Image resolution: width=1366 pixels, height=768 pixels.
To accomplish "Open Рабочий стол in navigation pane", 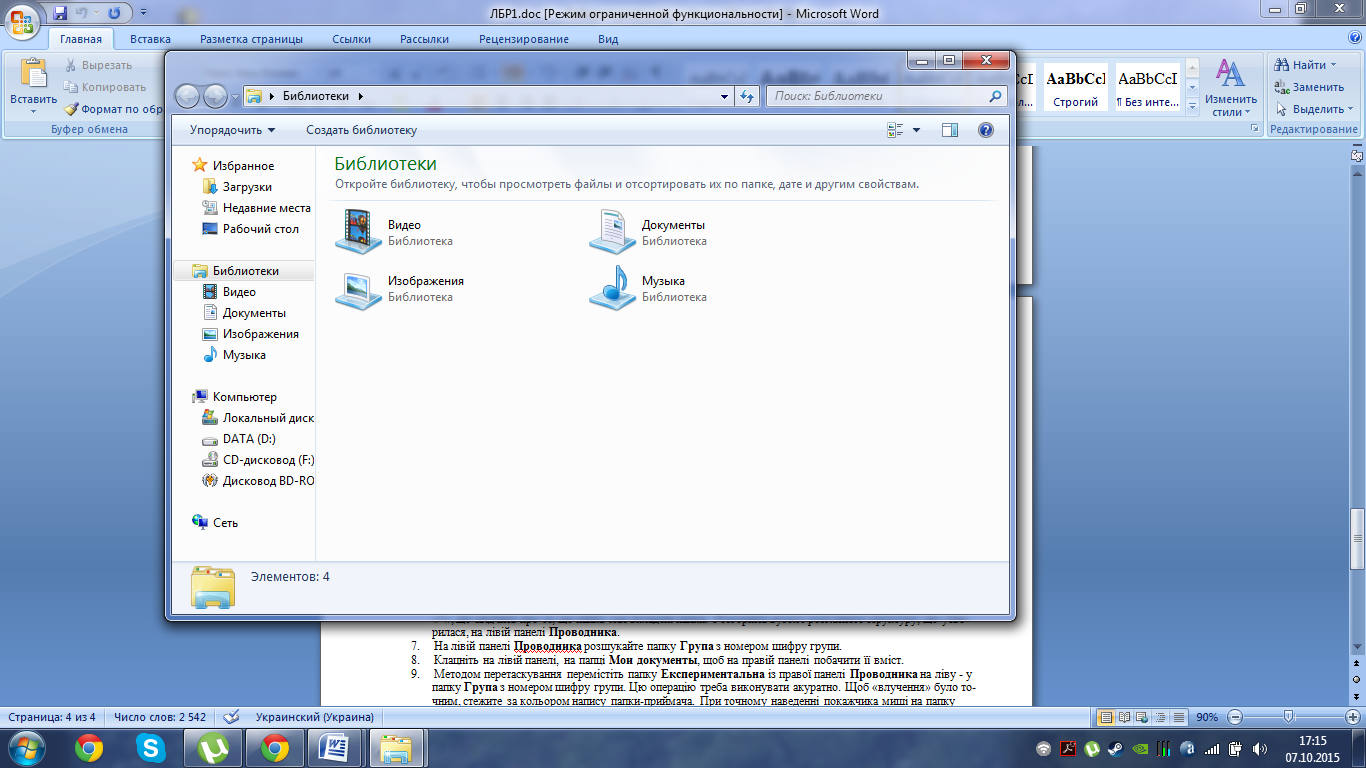I will tap(250, 229).
